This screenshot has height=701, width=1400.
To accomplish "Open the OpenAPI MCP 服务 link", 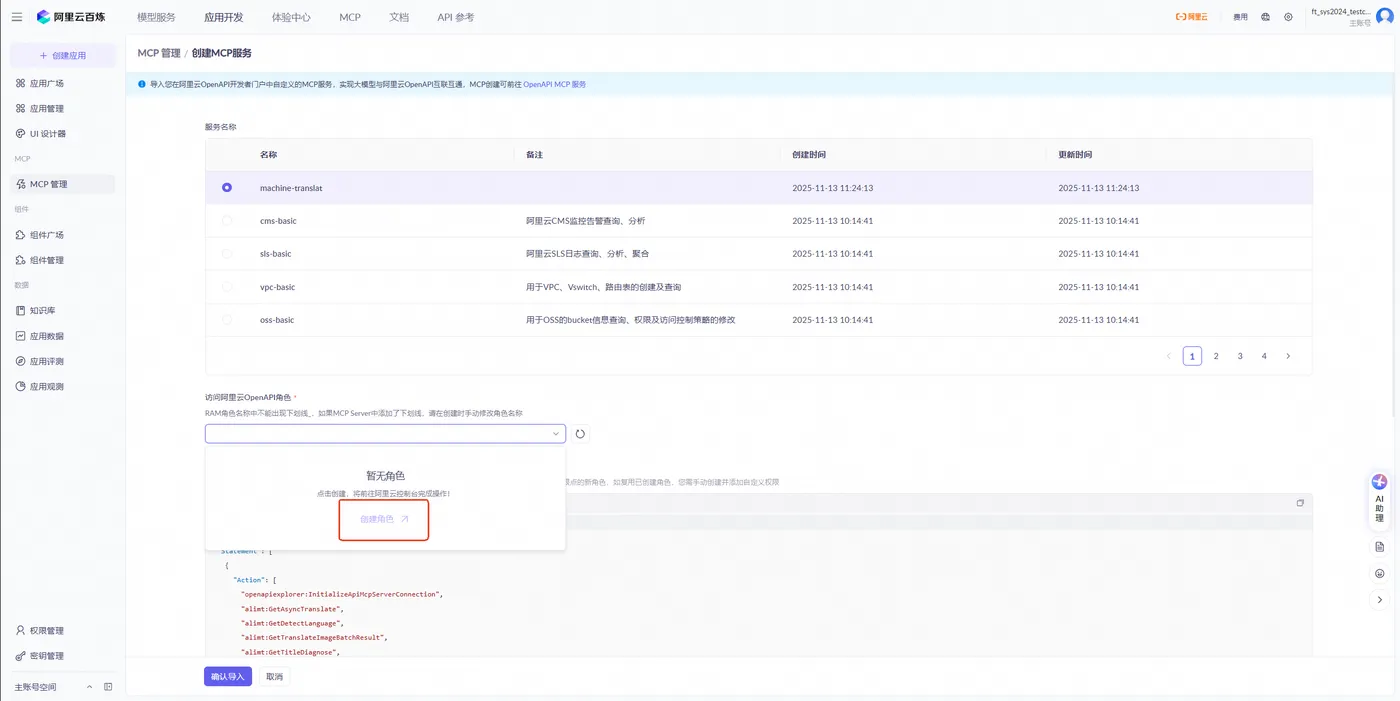I will tap(555, 84).
